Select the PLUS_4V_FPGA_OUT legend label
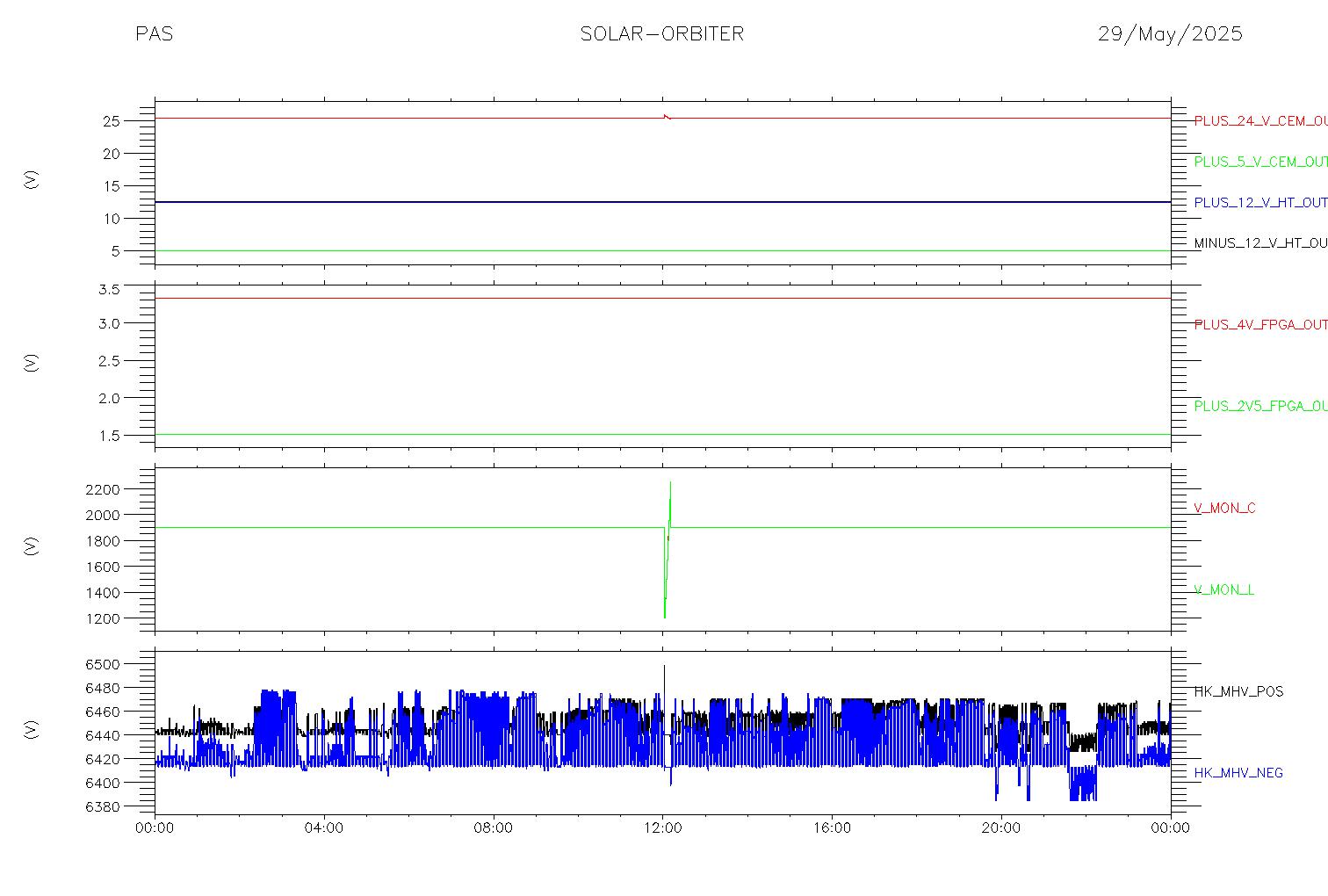 pos(1260,325)
